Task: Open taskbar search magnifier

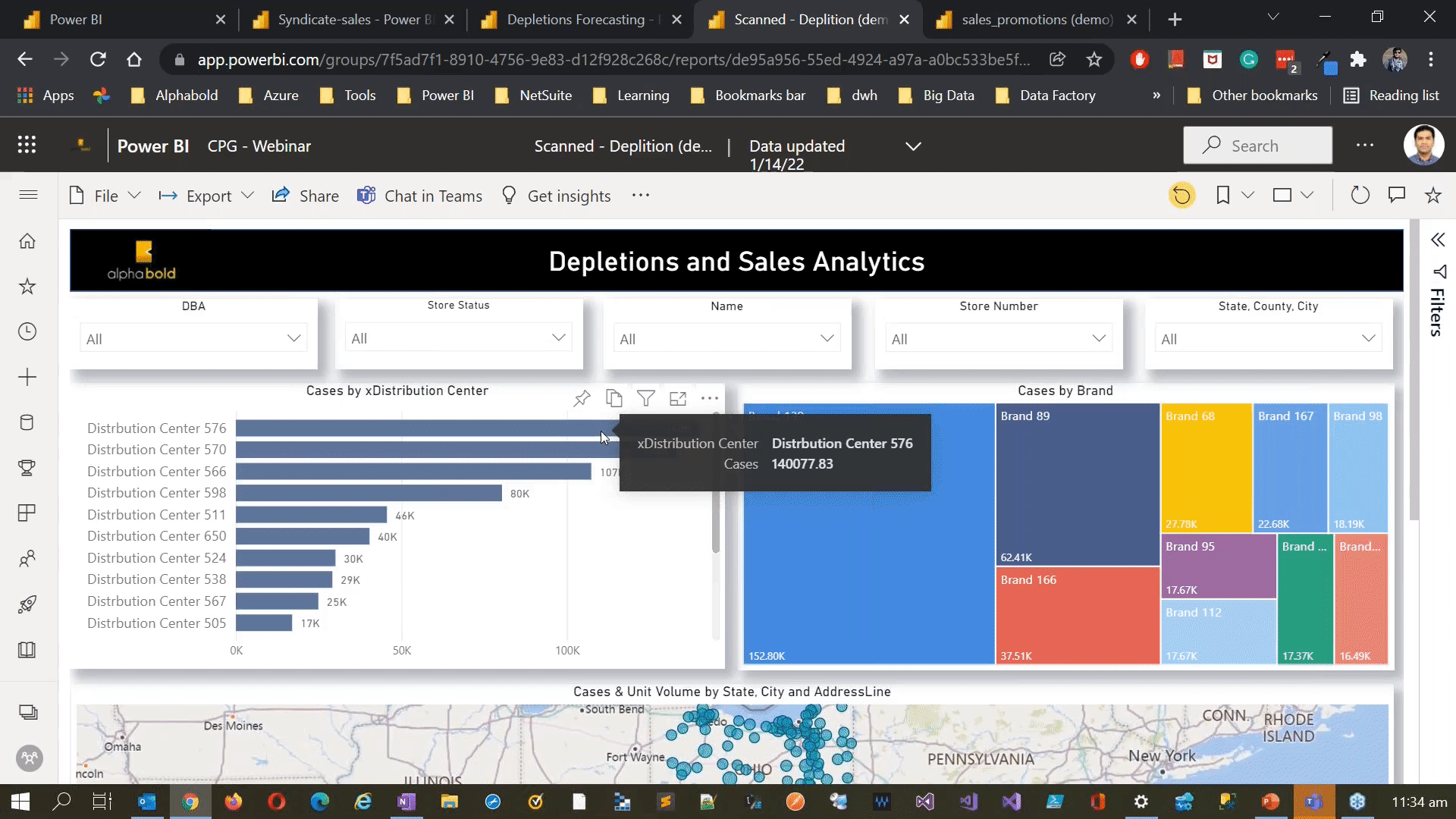Action: 62,802
